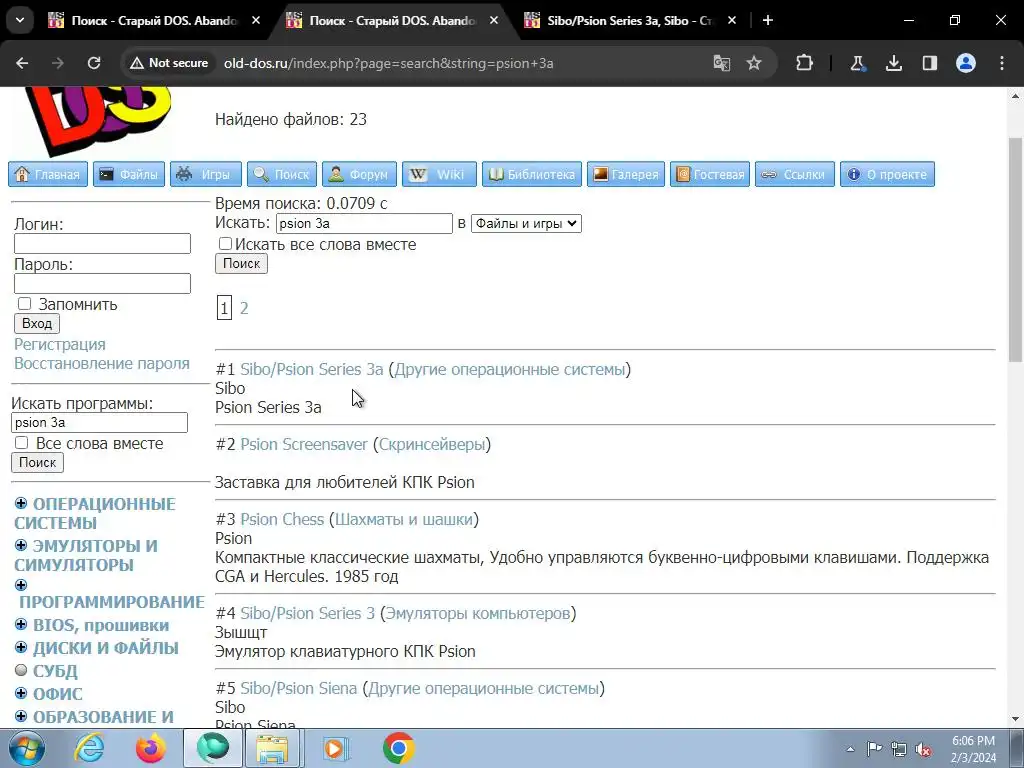Viewport: 1024px width, 768px height.
Task: Expand the BIOS, прошивки category
Action: [21, 625]
